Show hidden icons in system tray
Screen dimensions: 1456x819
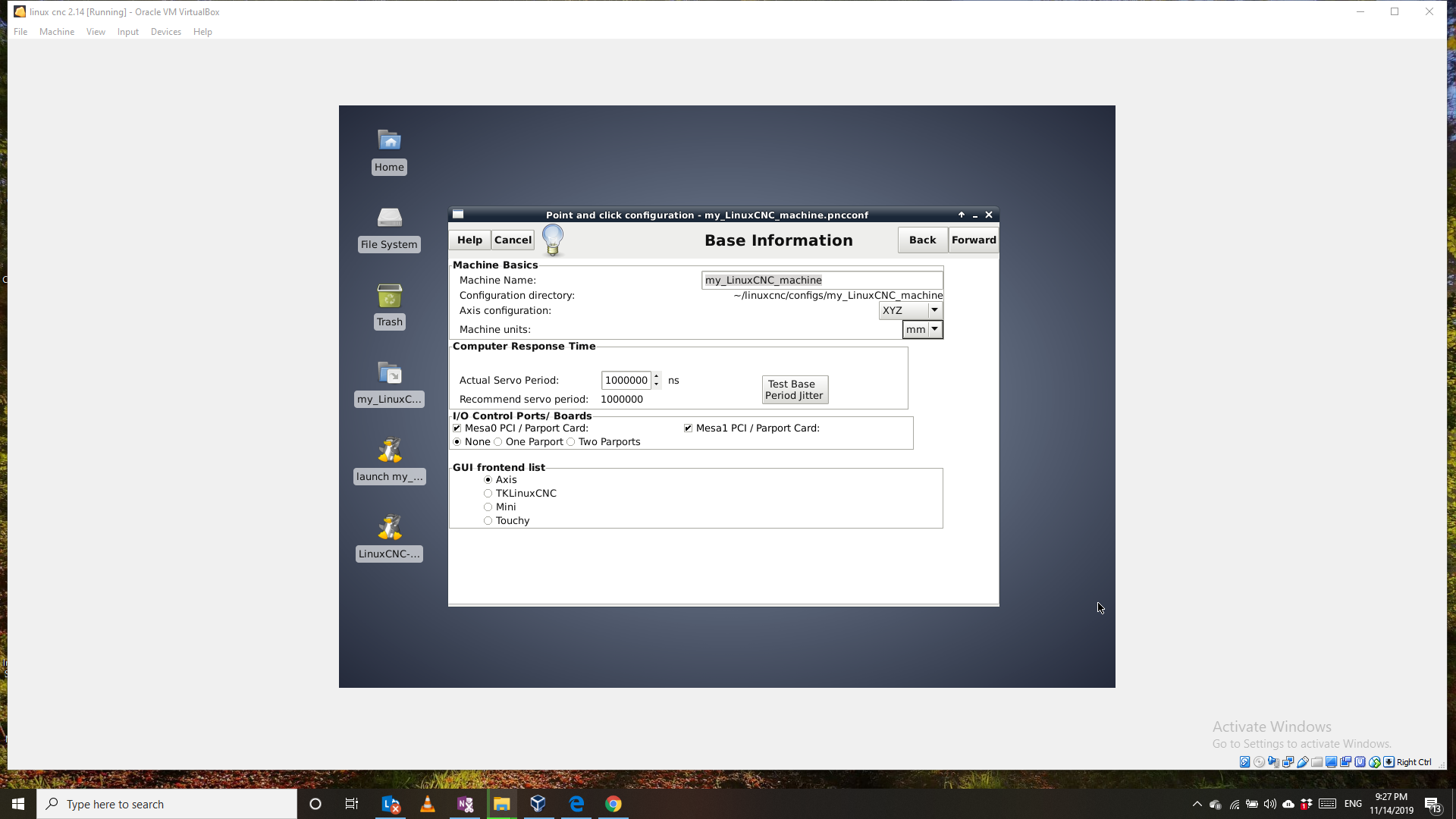tap(1197, 804)
